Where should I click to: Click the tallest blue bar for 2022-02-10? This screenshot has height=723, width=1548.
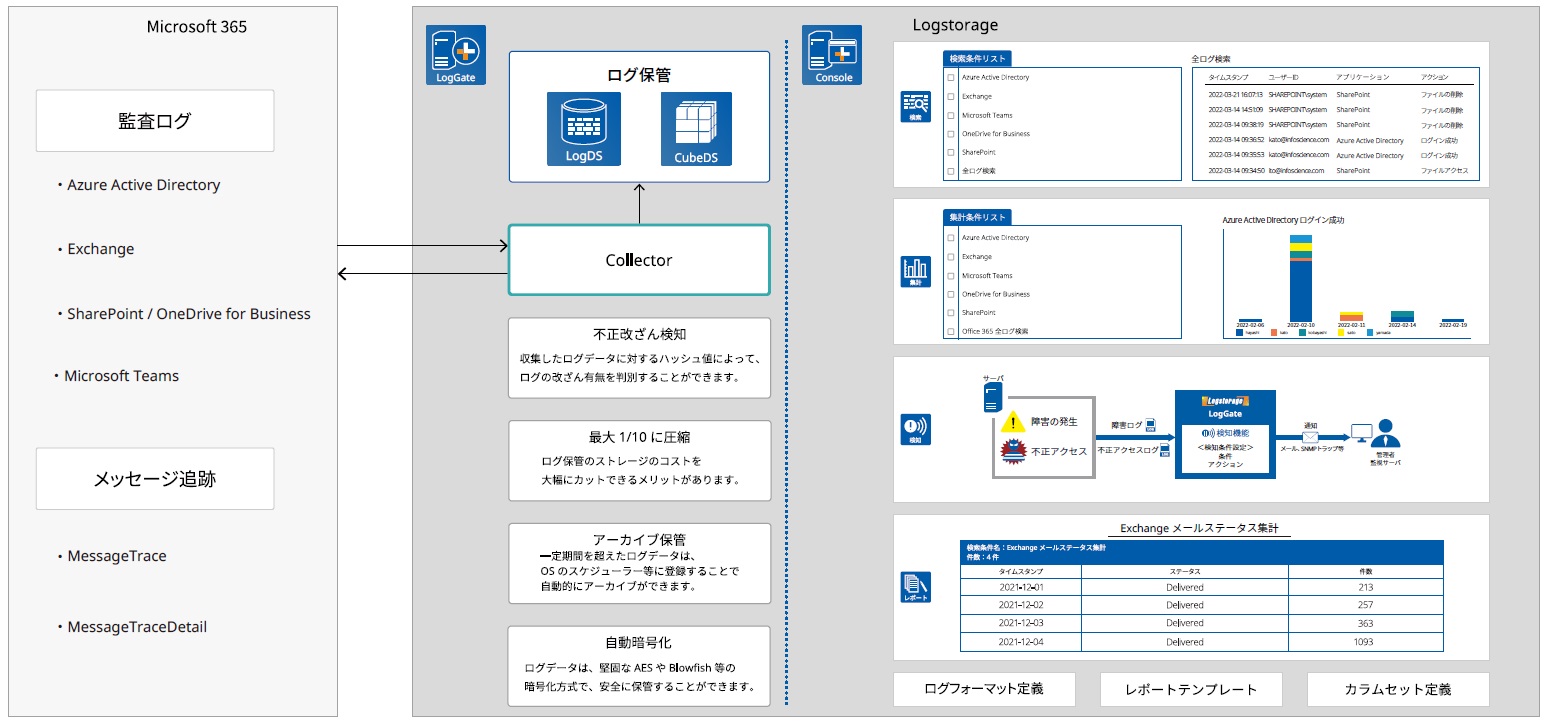click(1300, 293)
